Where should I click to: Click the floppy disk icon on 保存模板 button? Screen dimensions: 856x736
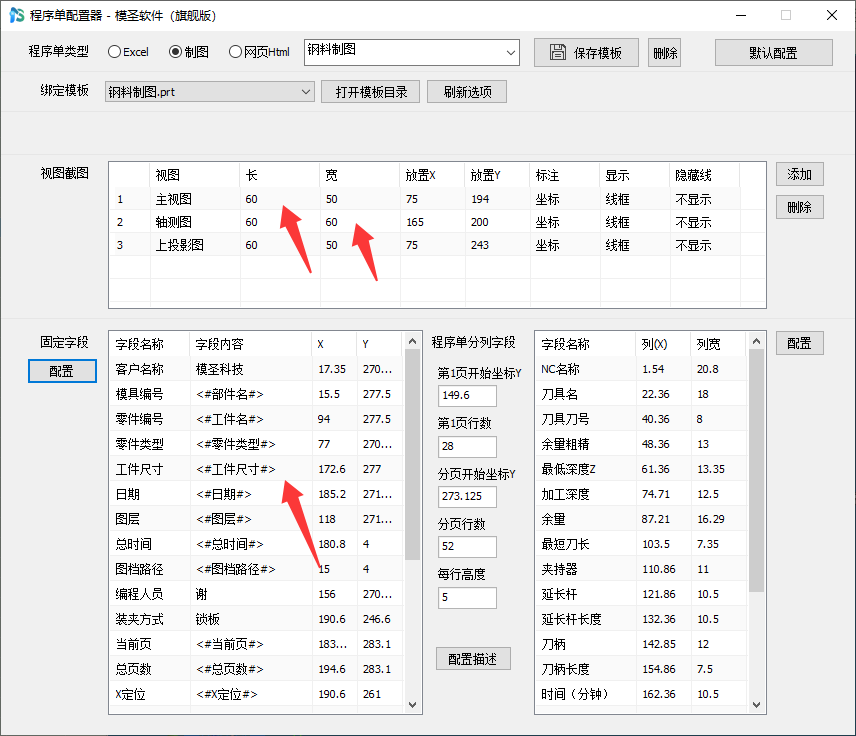coord(557,52)
